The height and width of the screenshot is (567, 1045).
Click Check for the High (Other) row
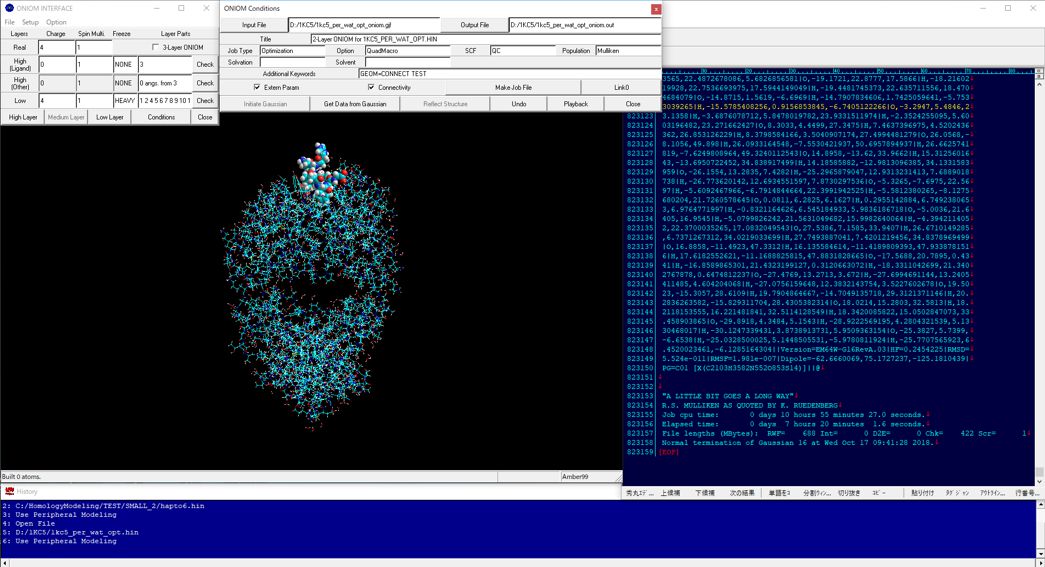coord(205,83)
